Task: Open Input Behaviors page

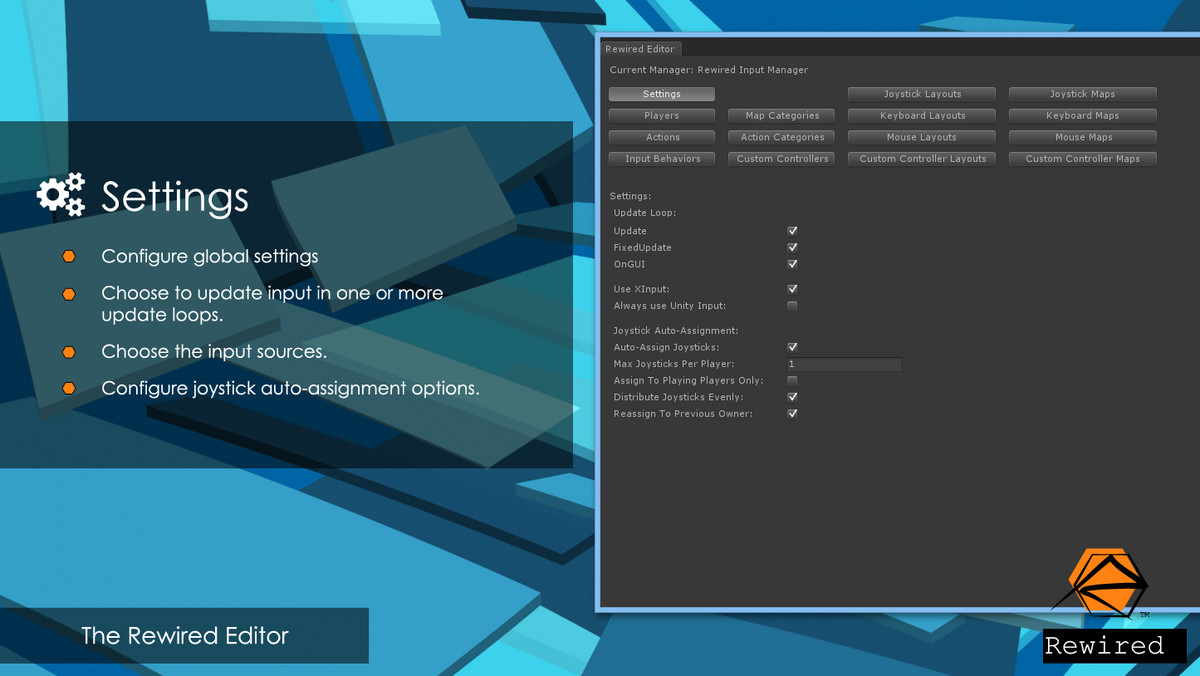Action: point(662,159)
